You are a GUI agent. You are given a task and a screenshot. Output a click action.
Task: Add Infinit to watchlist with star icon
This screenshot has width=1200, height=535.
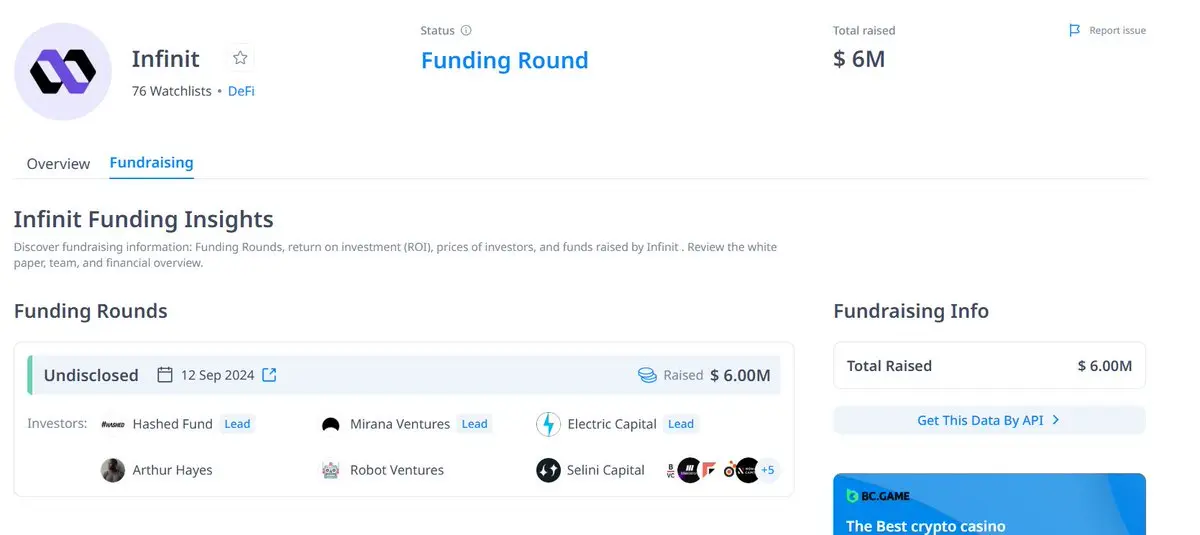pyautogui.click(x=240, y=58)
